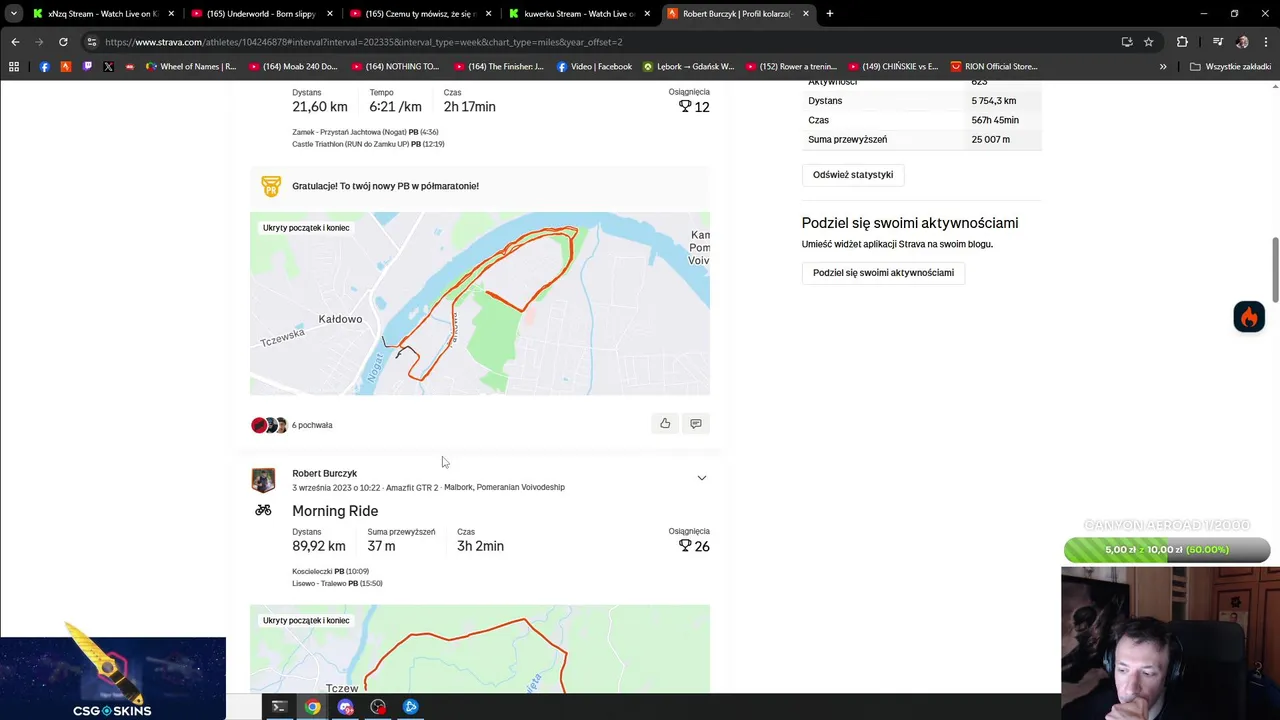This screenshot has width=1280, height=720.
Task: Open the Video | Facebook bookmark
Action: point(594,66)
